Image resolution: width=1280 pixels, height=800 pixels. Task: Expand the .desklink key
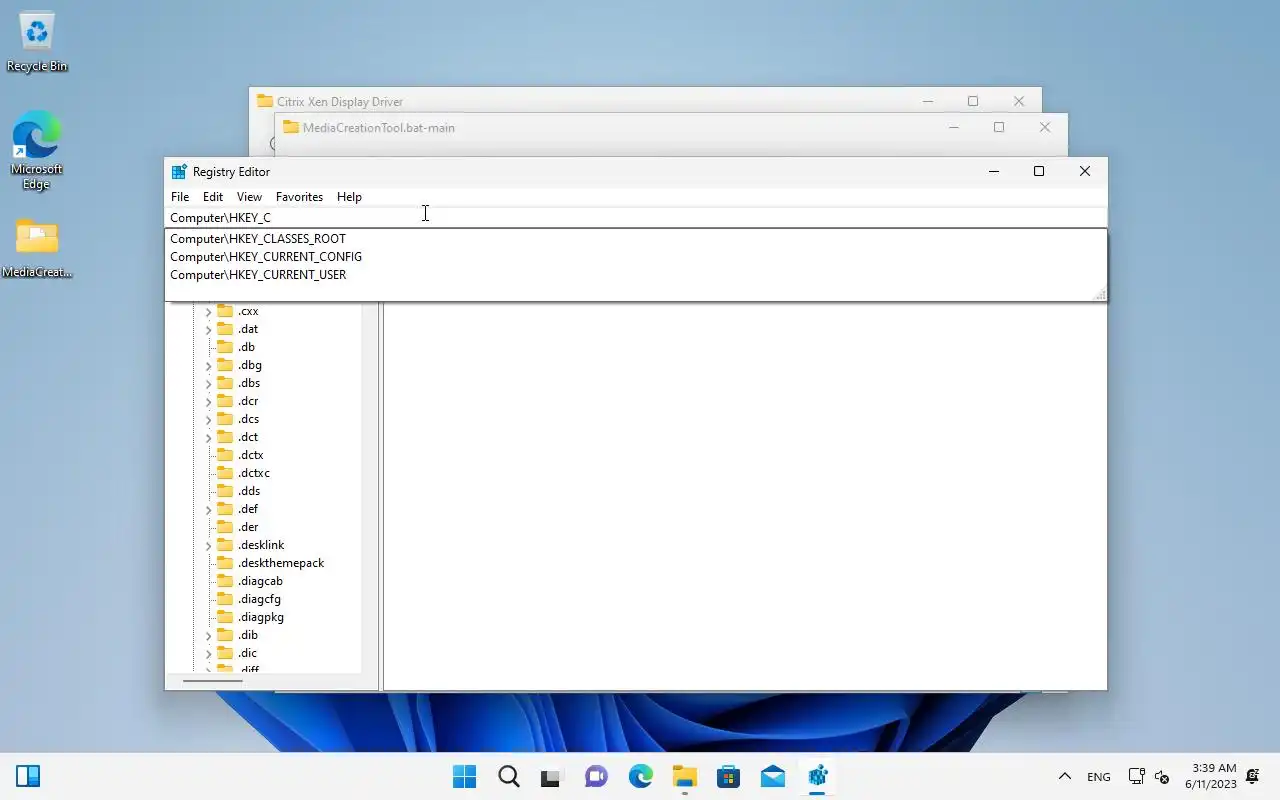pyautogui.click(x=209, y=546)
